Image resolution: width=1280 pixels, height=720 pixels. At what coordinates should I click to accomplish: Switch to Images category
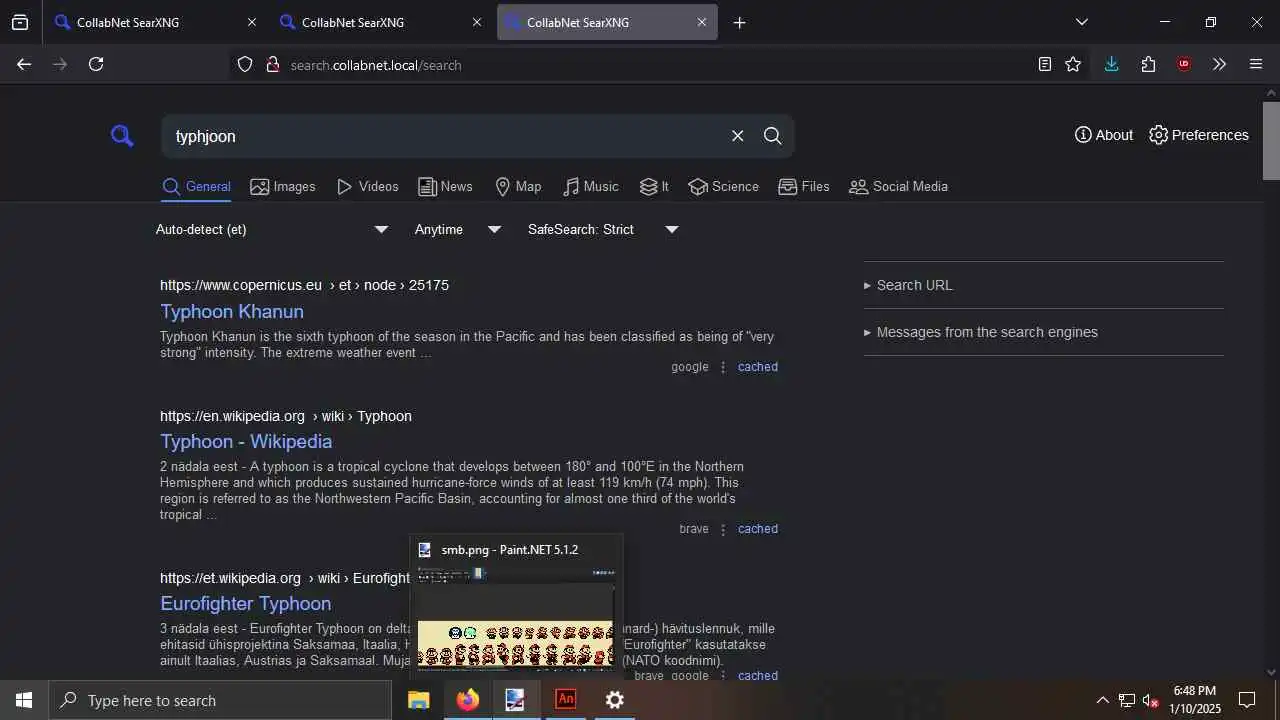click(x=283, y=187)
